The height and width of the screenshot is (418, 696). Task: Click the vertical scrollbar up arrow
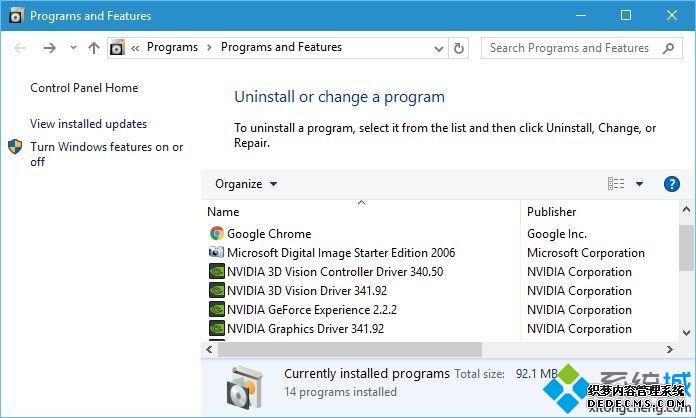tap(686, 209)
